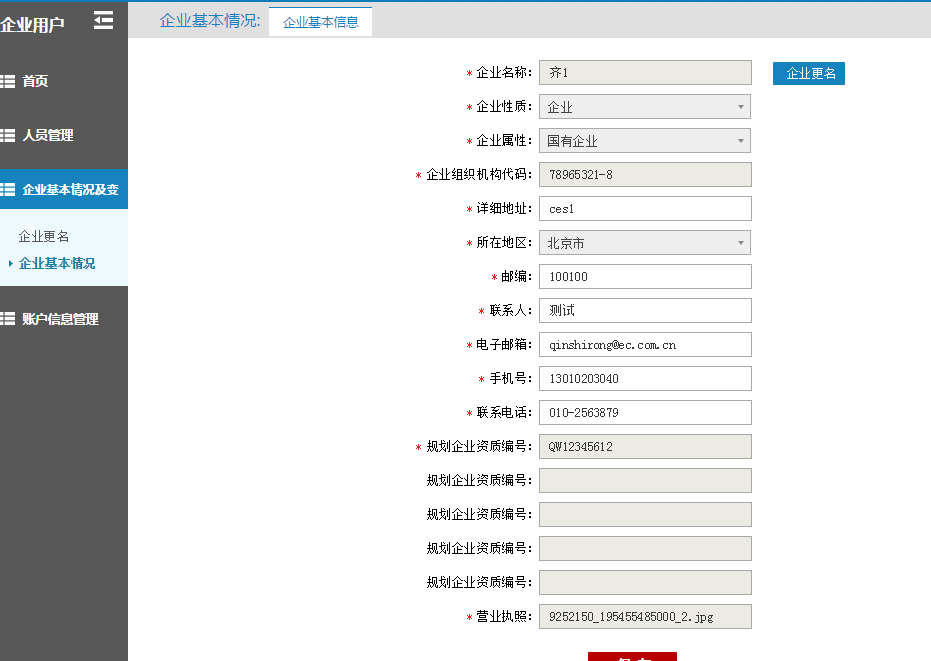Image resolution: width=931 pixels, height=661 pixels.
Task: Click the grid icon beside 人员管理
Action: [x=8, y=135]
